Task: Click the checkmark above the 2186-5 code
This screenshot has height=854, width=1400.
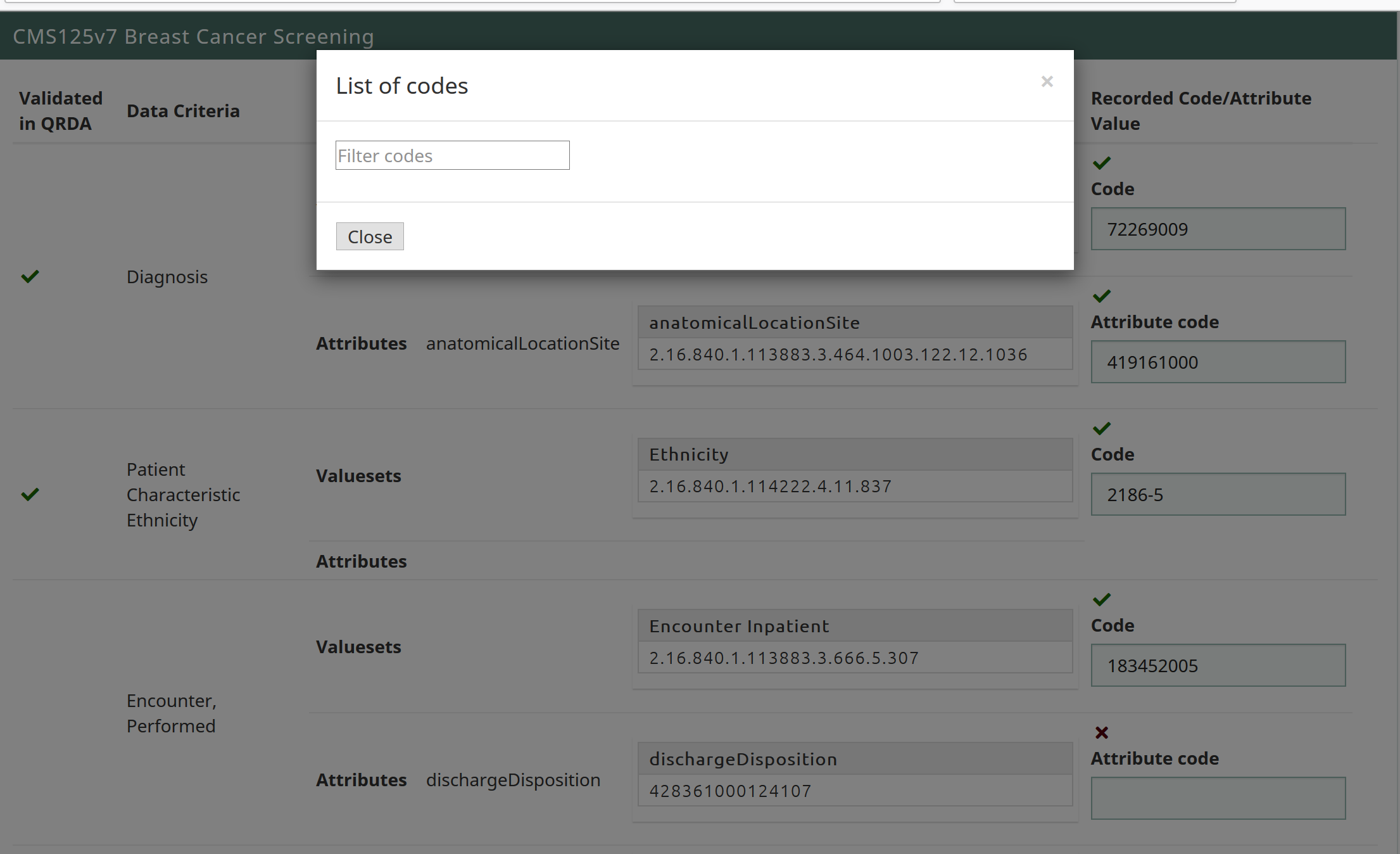Action: (1101, 428)
